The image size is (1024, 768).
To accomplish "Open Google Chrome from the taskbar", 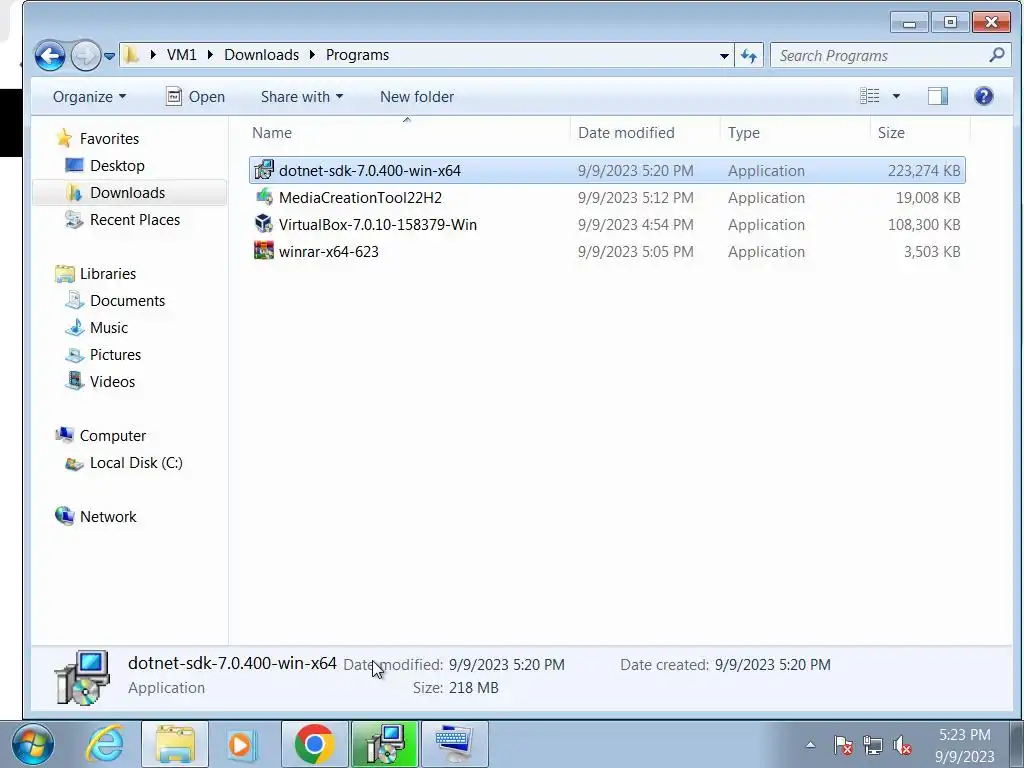I will click(314, 744).
